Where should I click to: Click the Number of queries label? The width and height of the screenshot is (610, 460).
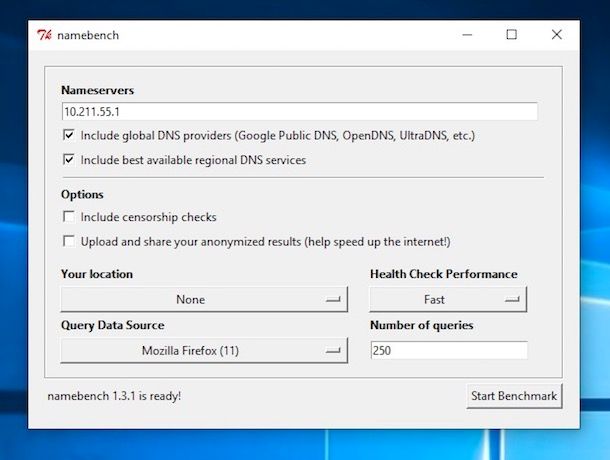point(422,325)
